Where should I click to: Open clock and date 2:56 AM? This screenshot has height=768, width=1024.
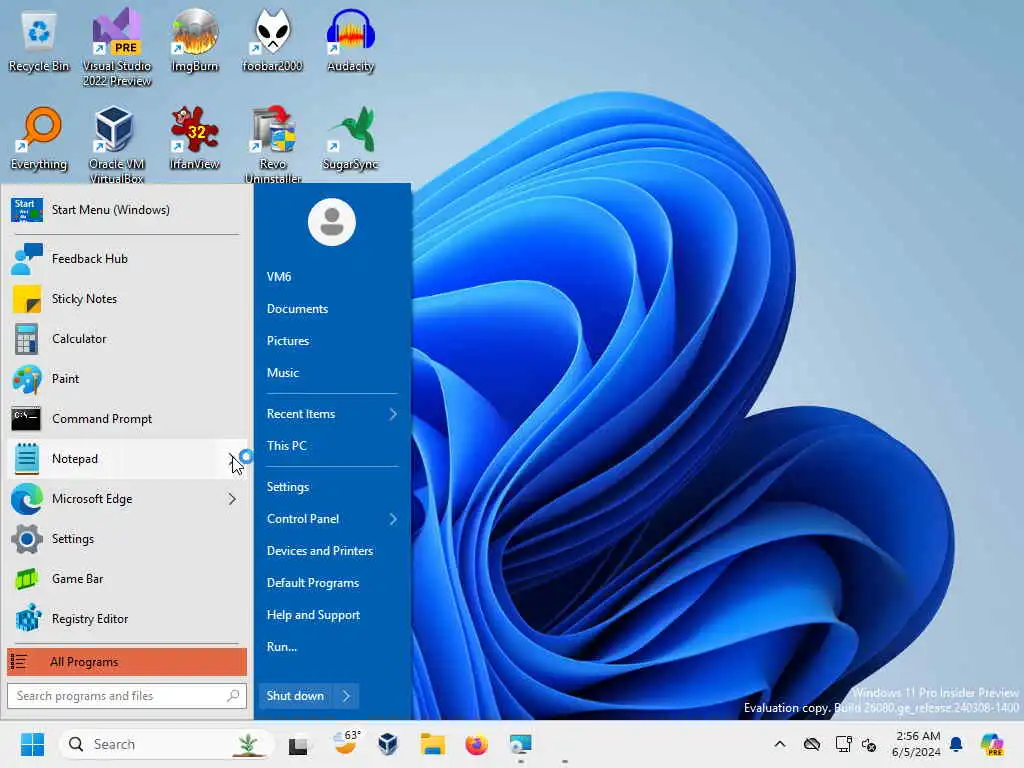point(916,744)
